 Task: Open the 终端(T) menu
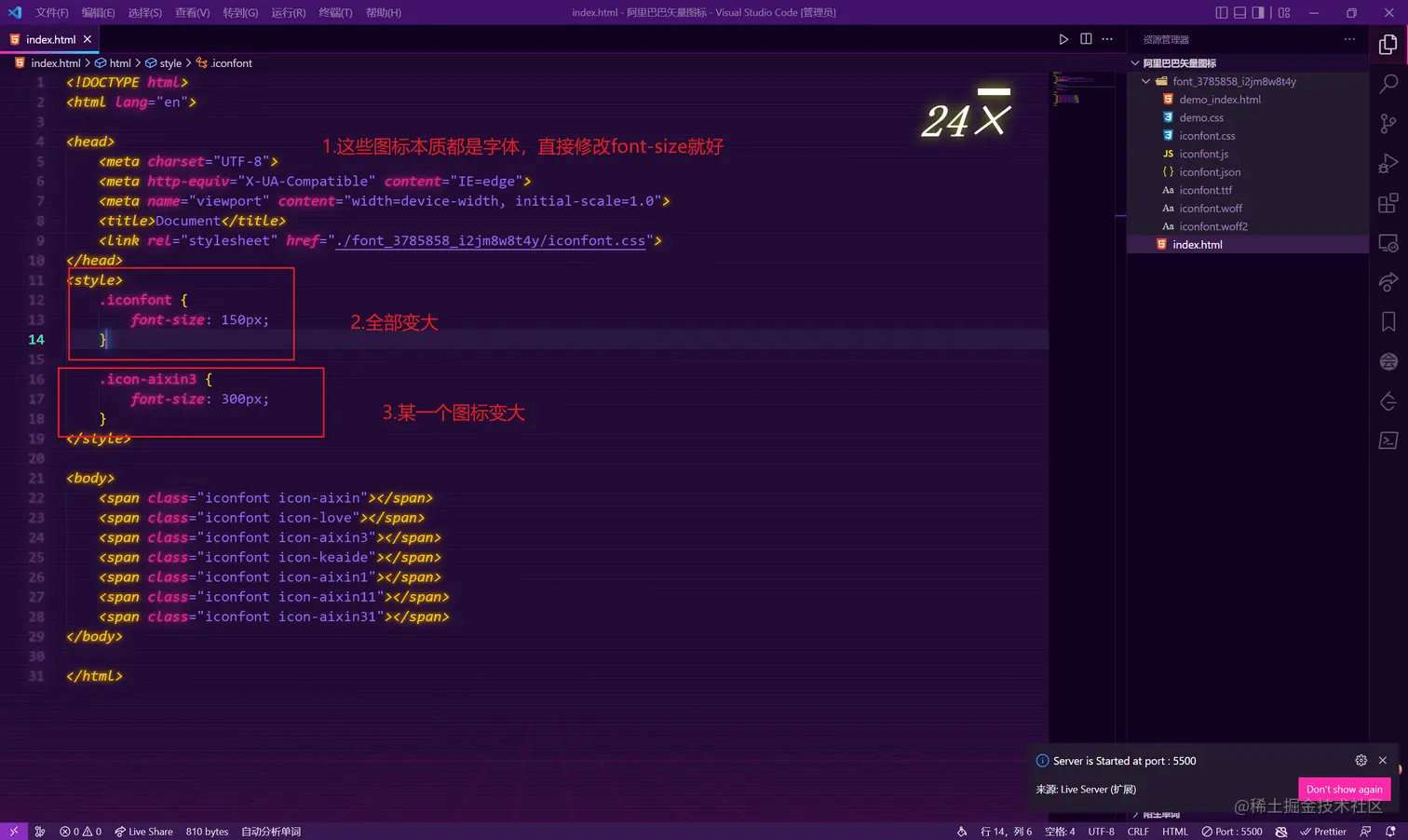coord(335,13)
